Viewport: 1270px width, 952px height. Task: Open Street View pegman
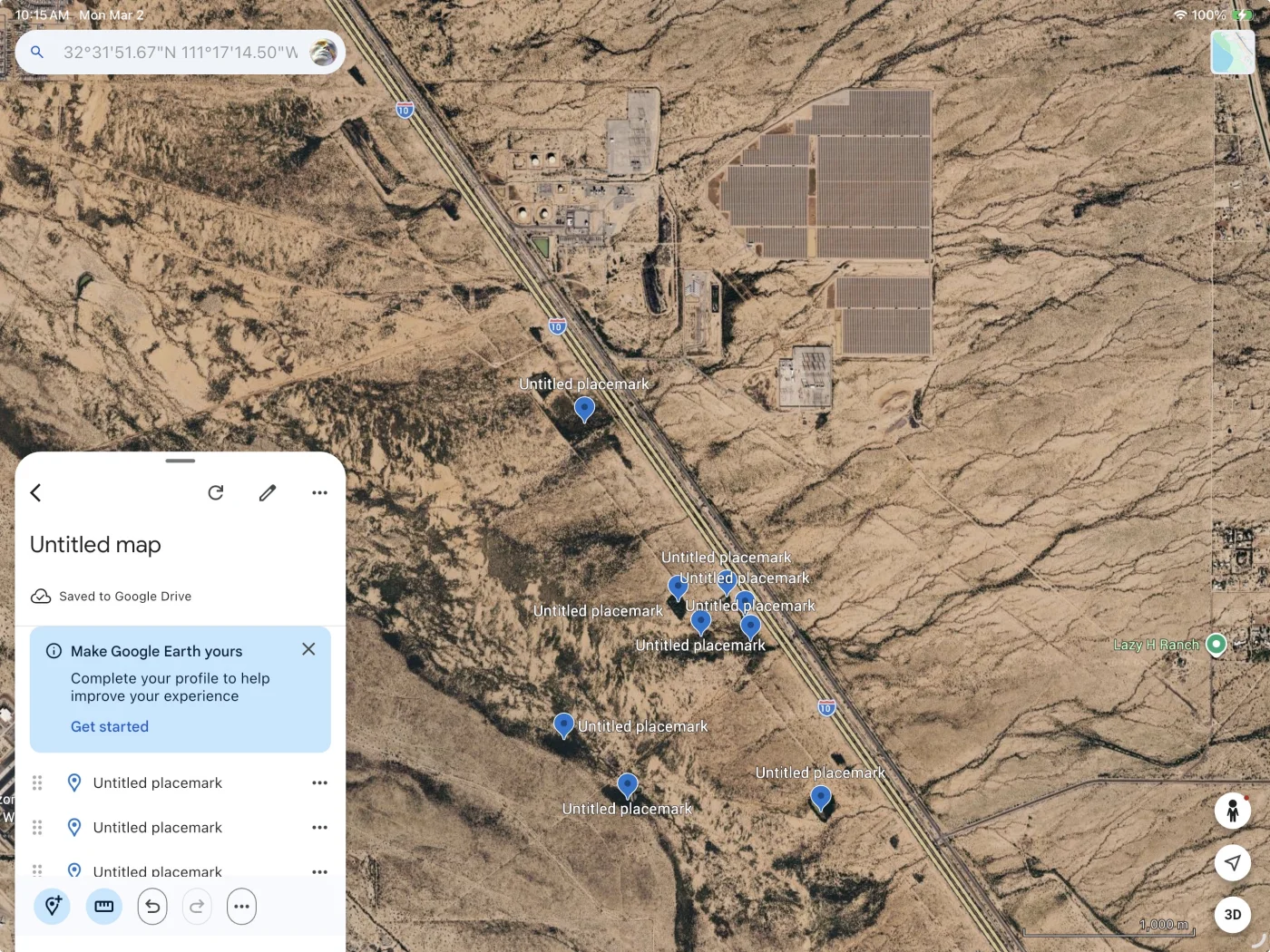click(1232, 811)
